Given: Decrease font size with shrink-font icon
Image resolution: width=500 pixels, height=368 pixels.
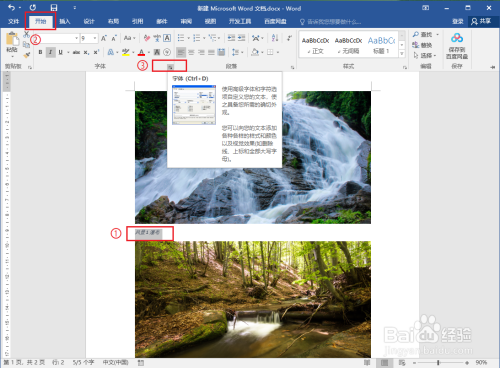Looking at the screenshot, I should coord(114,38).
